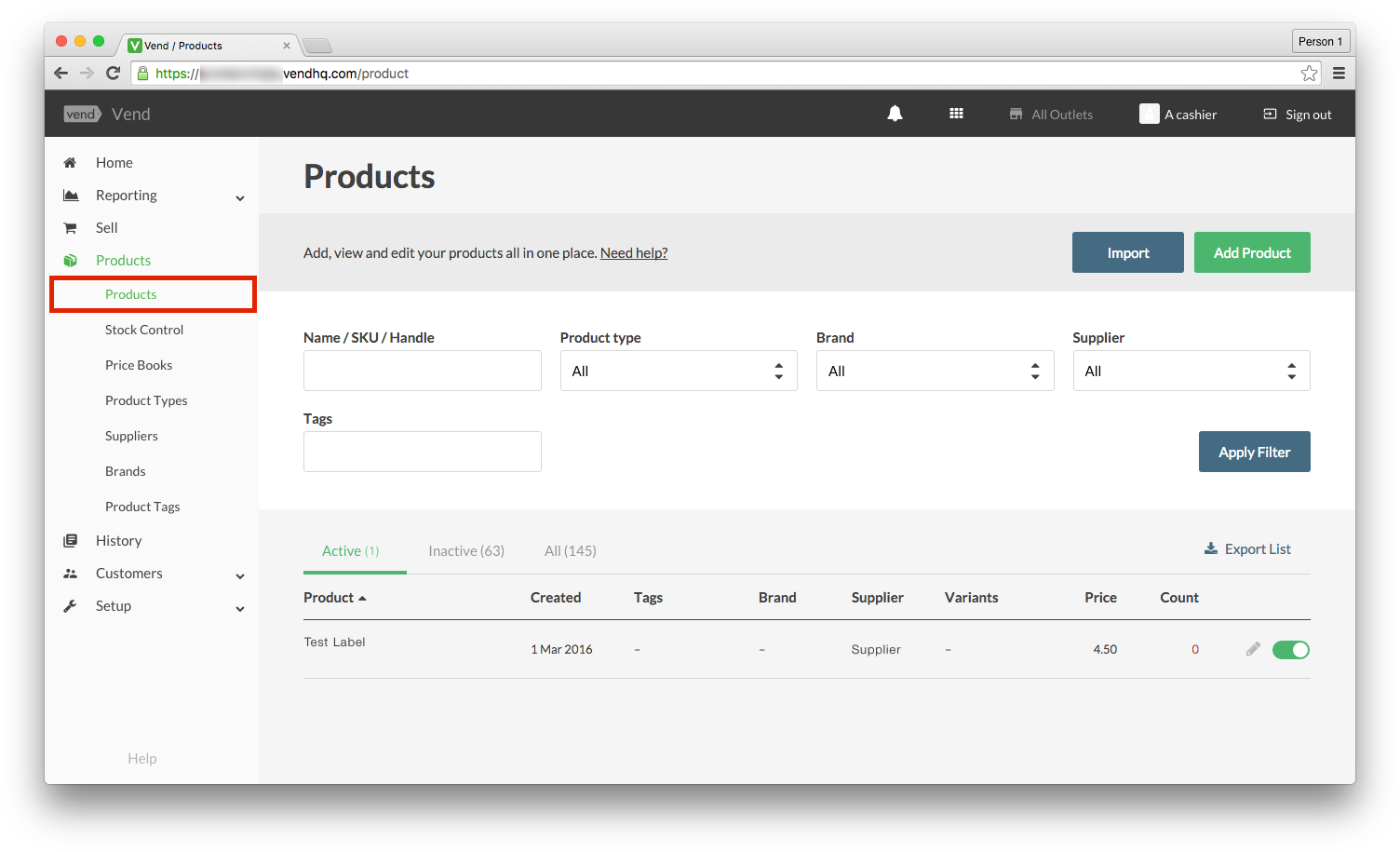Screen dimensions: 1400x852
Task: Switch to the All (145) tab
Action: (570, 551)
